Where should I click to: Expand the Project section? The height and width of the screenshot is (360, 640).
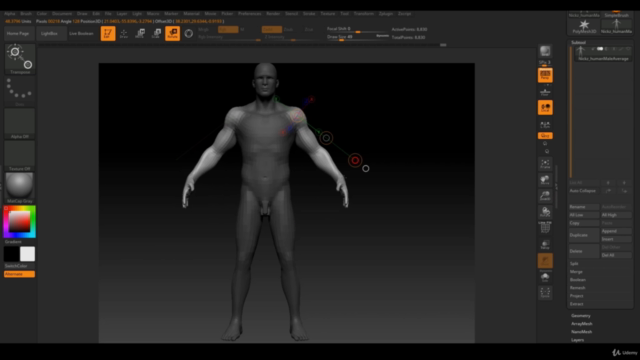tap(576, 296)
